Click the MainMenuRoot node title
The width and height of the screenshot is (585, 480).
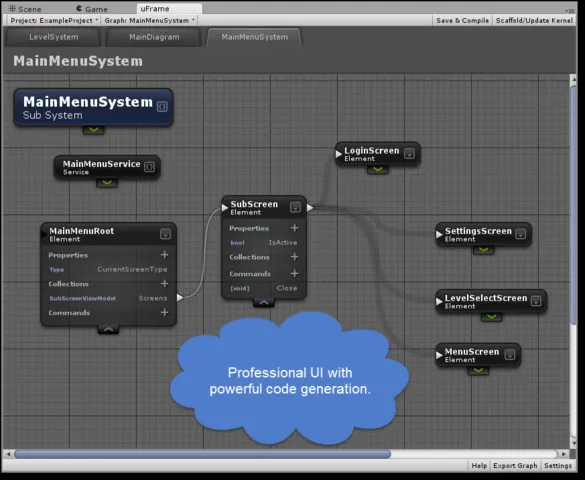(81, 231)
